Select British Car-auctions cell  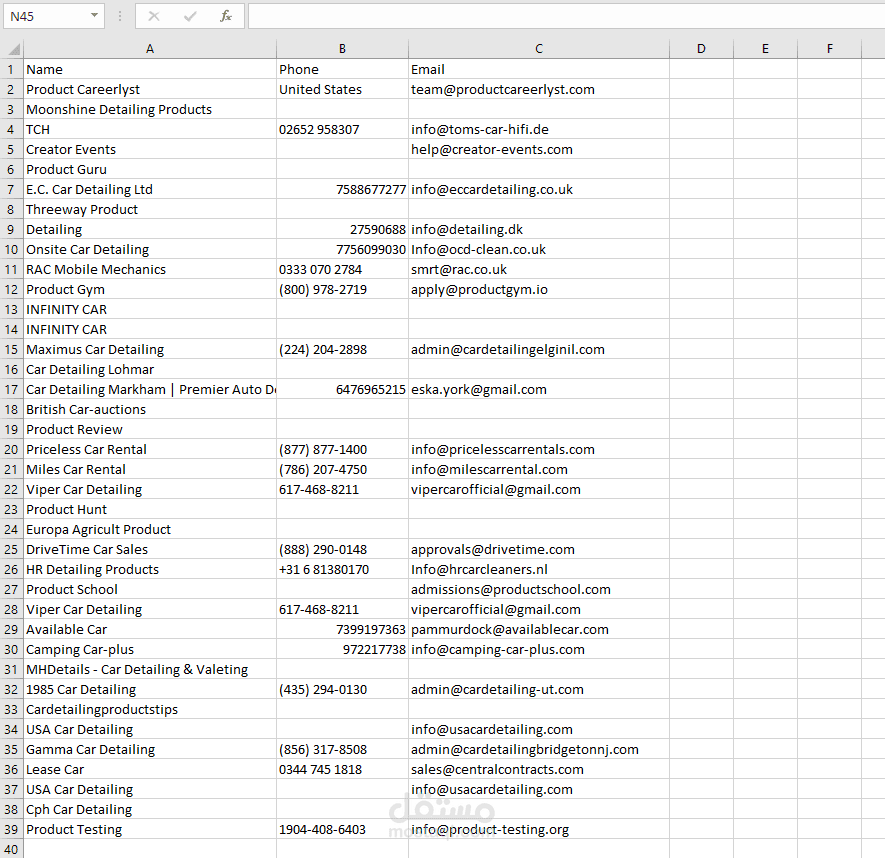[x=150, y=409]
